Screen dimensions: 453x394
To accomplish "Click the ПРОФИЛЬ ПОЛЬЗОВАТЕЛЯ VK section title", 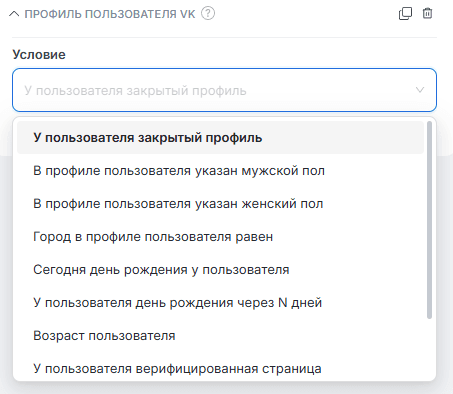I will pos(110,14).
